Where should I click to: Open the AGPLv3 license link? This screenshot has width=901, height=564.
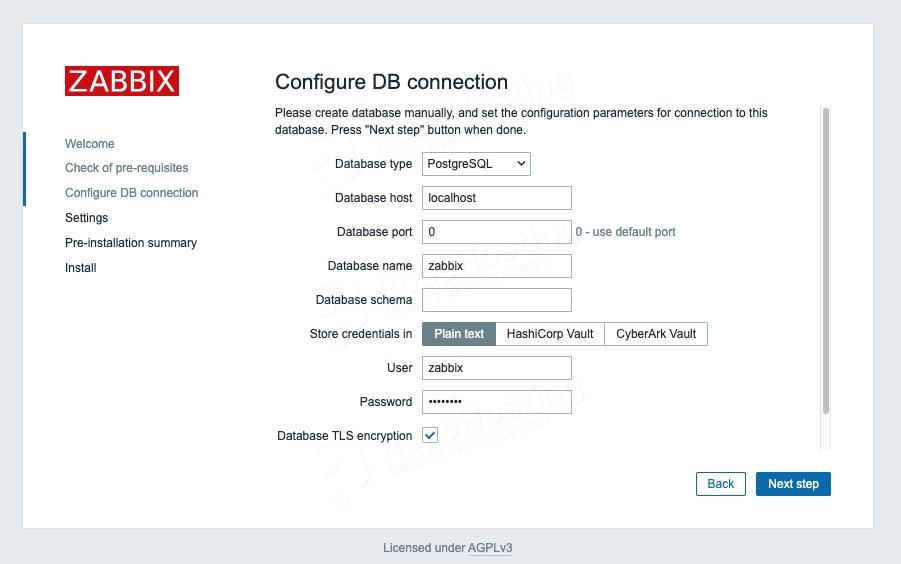point(490,548)
